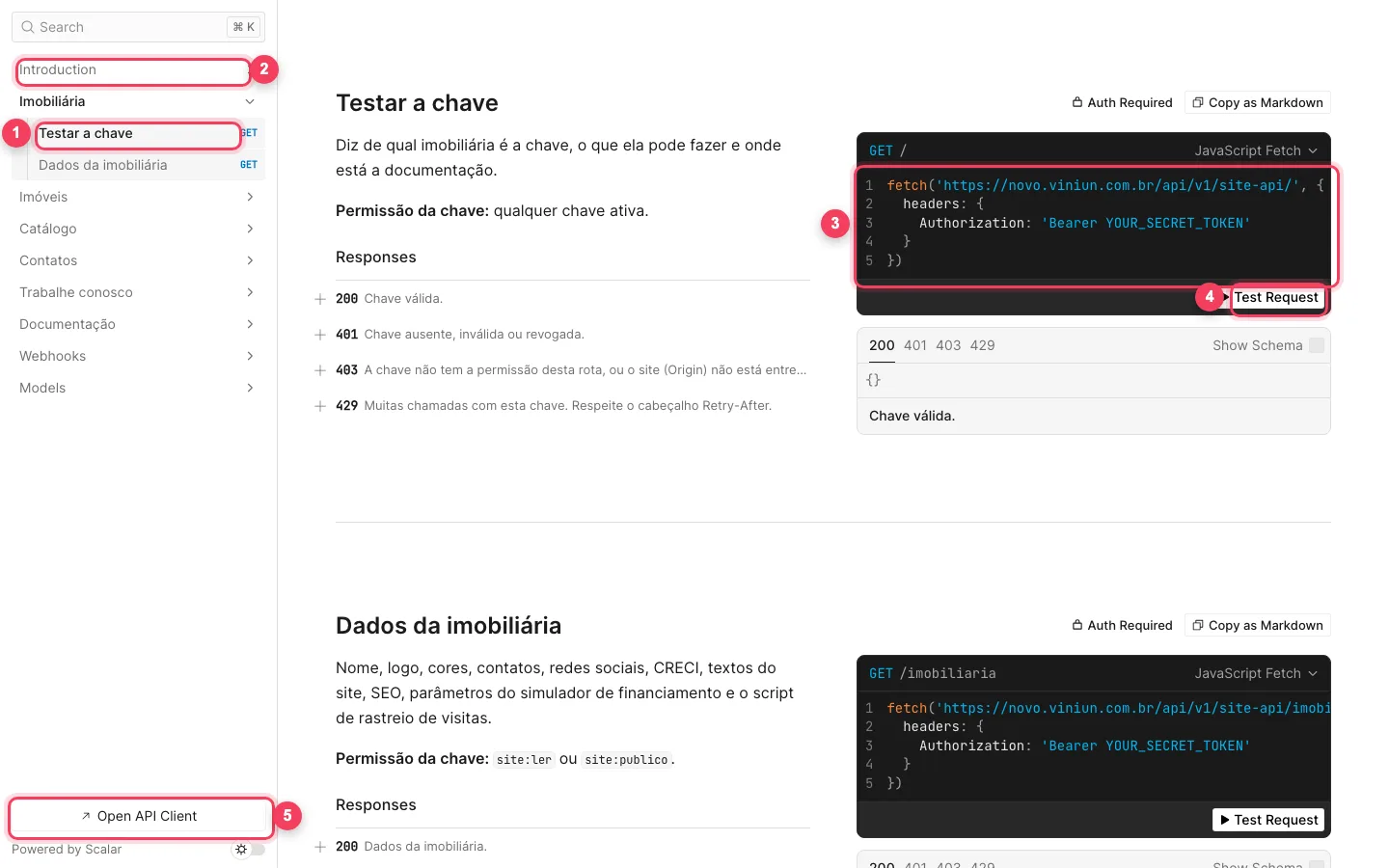Click the Auth Required lock icon for Dados da imobiliária

coord(1077,625)
